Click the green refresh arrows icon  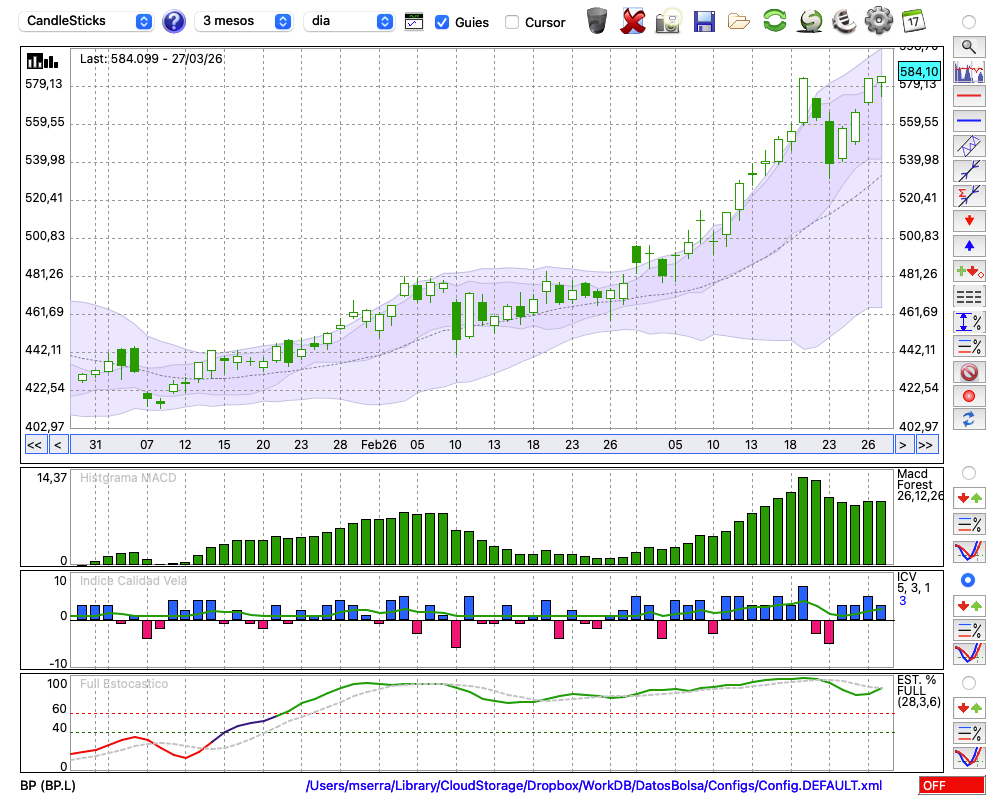[x=774, y=21]
